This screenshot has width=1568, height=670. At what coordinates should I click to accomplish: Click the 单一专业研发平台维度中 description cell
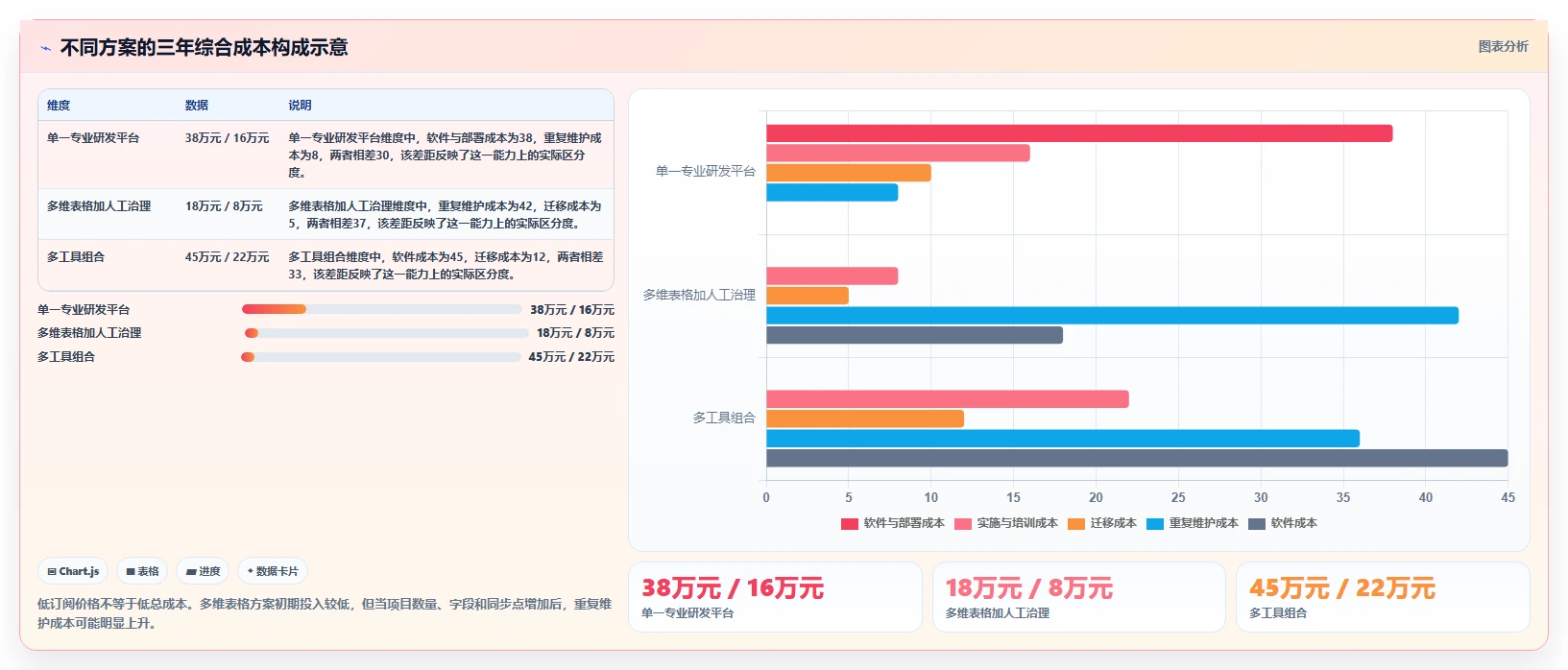tap(446, 156)
